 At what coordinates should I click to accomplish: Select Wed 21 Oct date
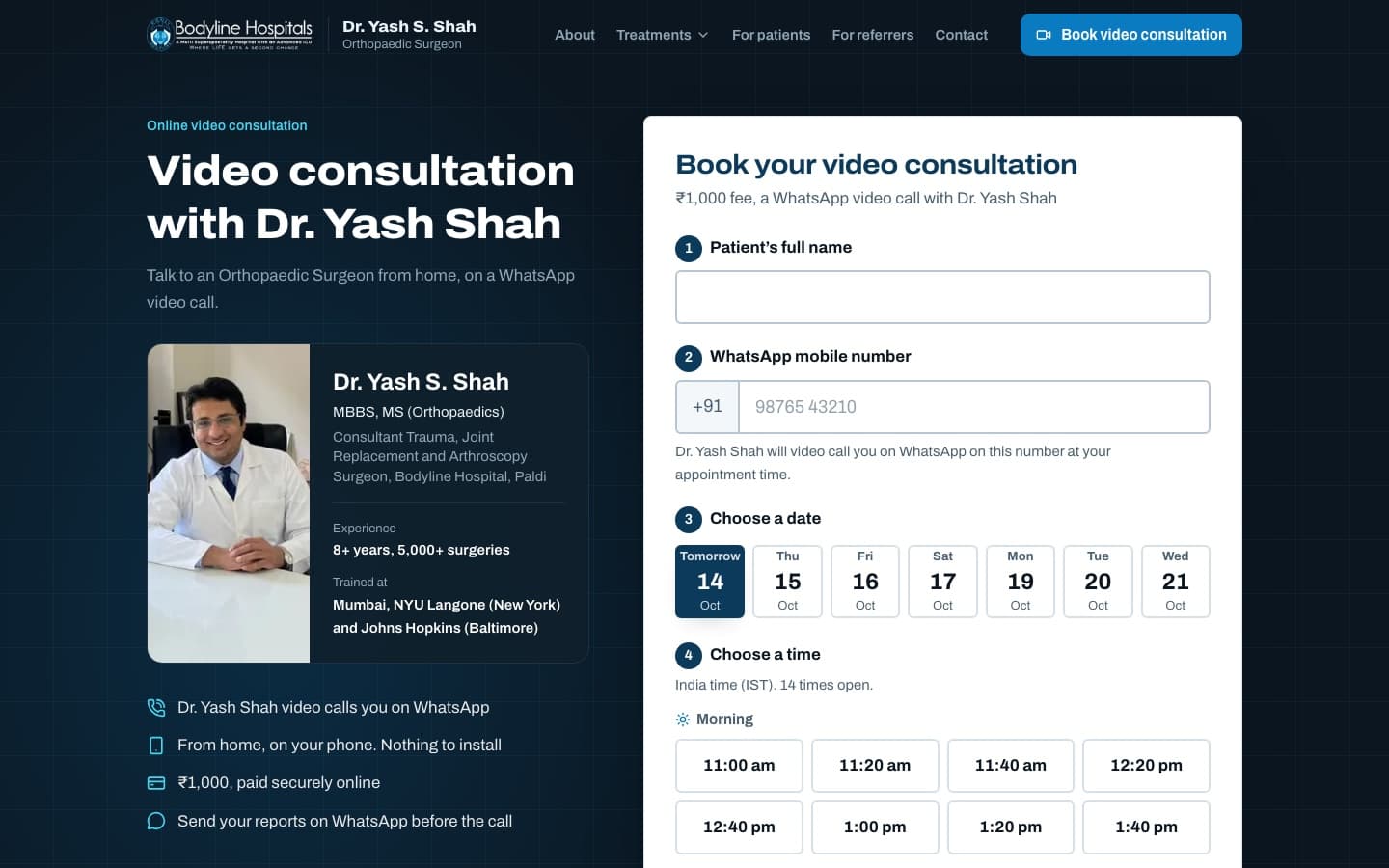click(1176, 582)
